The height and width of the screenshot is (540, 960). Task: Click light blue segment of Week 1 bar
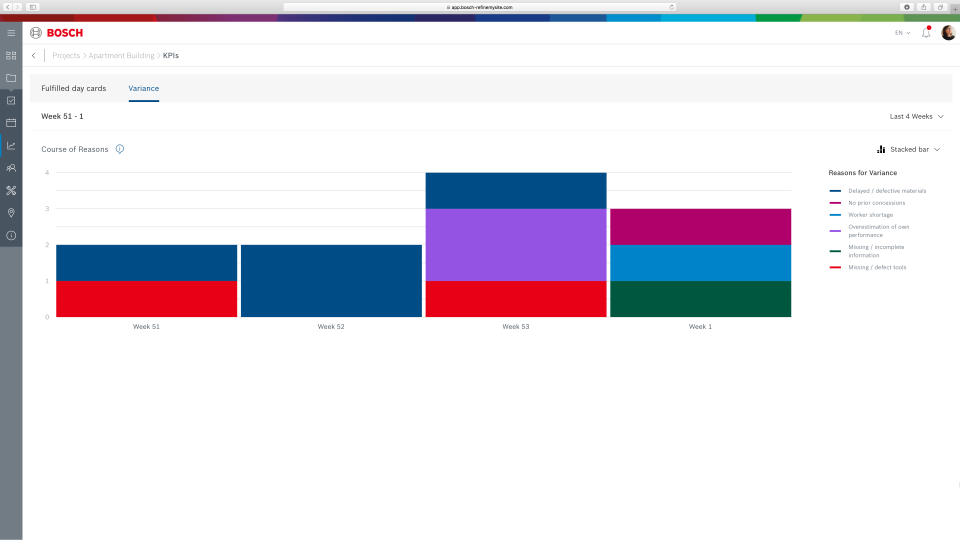[700, 263]
